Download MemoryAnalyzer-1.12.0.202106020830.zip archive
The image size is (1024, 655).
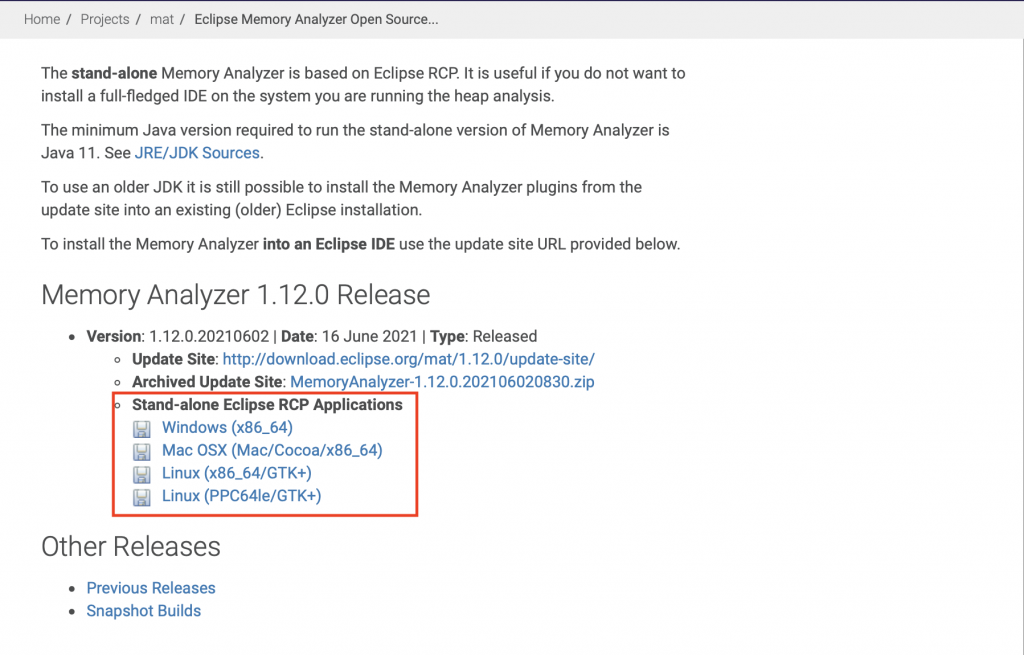pos(442,382)
